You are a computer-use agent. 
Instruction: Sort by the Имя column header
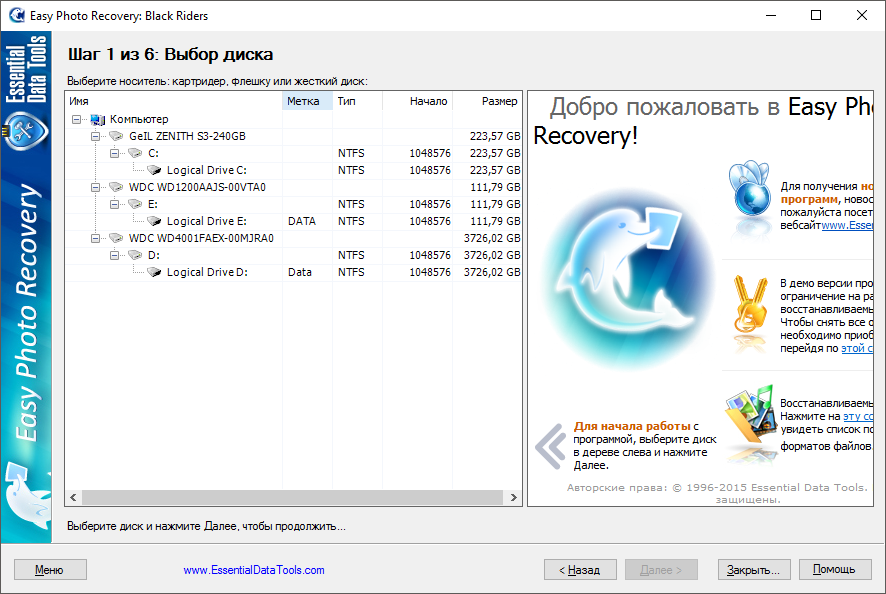(173, 101)
